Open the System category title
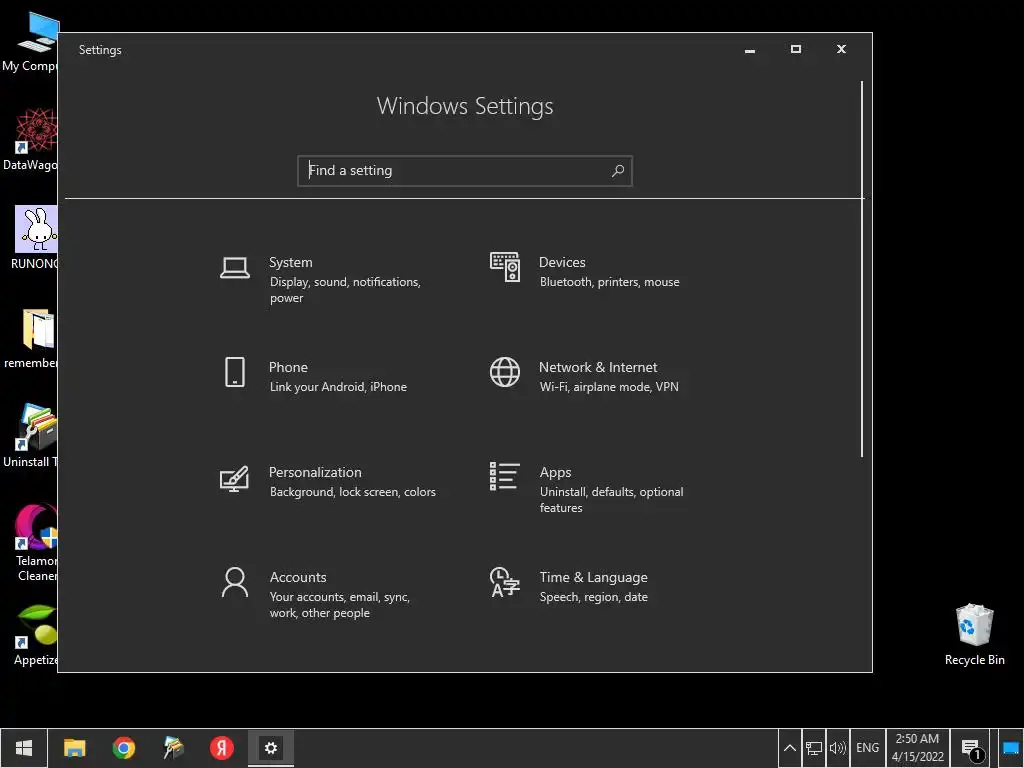Viewport: 1024px width, 768px height. pos(291,263)
